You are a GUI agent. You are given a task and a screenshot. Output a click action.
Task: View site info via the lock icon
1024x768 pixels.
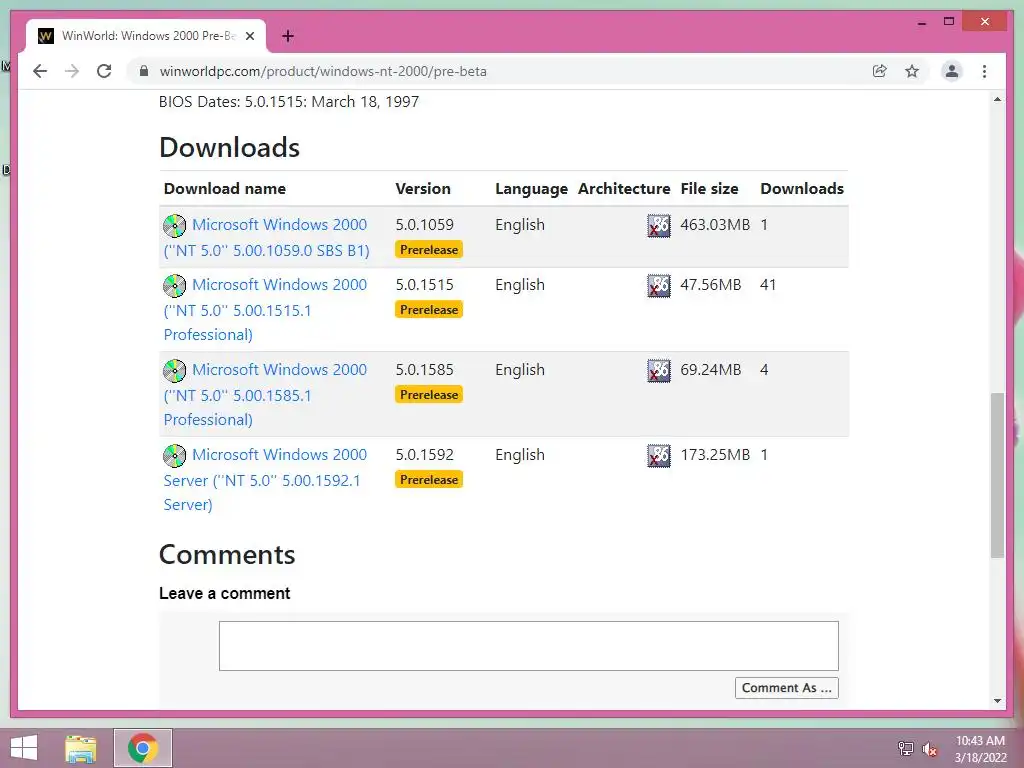point(144,71)
